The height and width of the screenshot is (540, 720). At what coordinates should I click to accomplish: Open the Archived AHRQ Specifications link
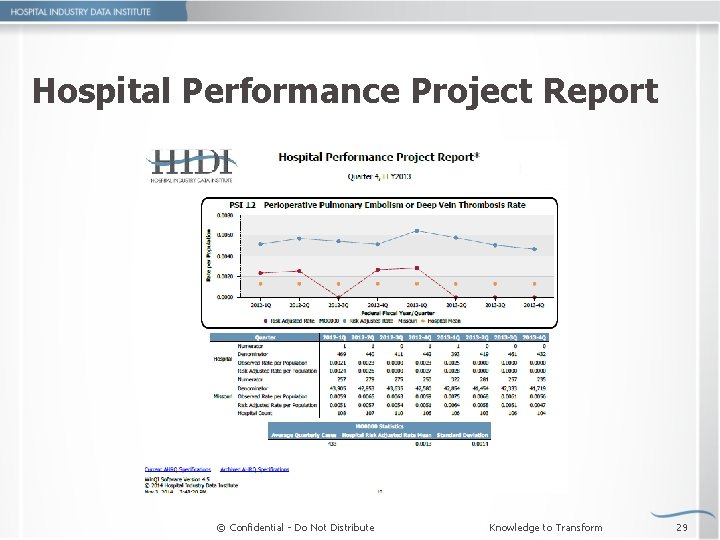point(255,469)
